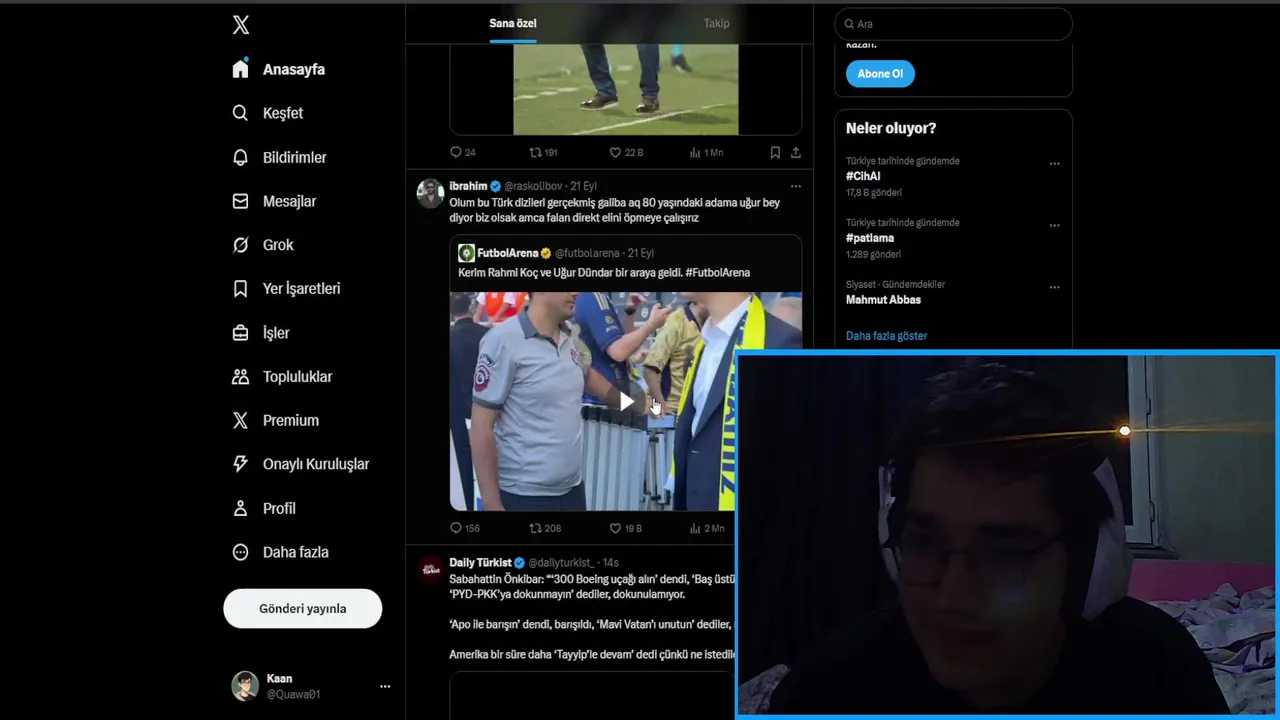Open ibrahim's profile avatar
The width and height of the screenshot is (1280, 720).
click(430, 193)
